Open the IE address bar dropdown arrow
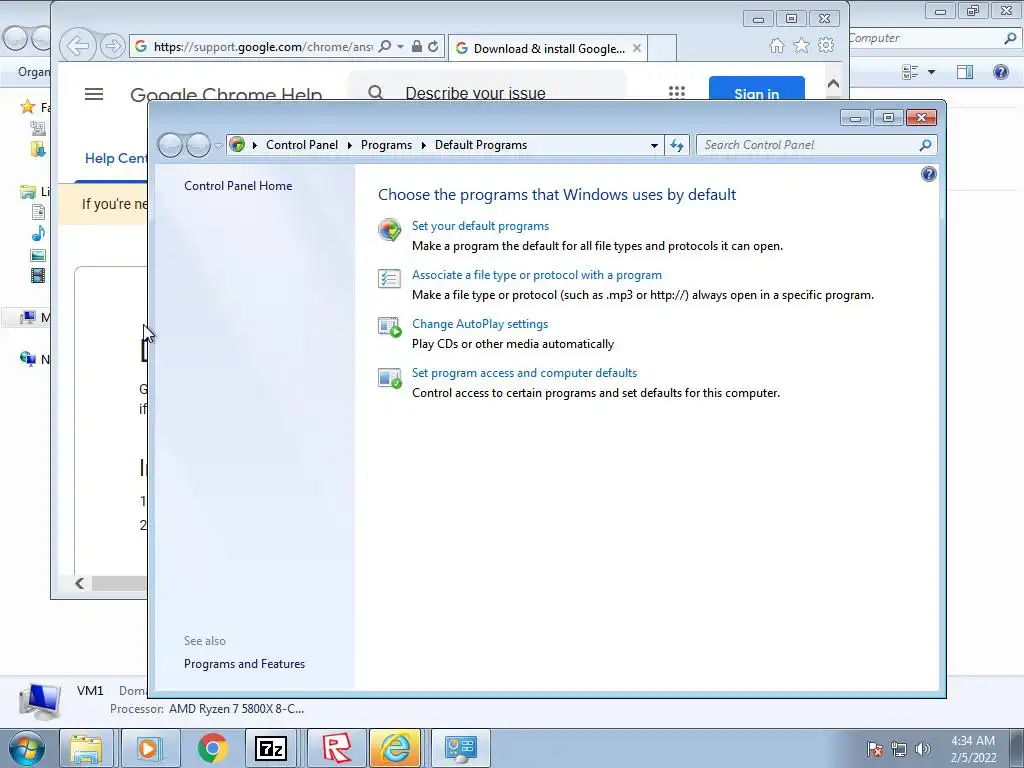The width and height of the screenshot is (1024, 768). point(400,47)
